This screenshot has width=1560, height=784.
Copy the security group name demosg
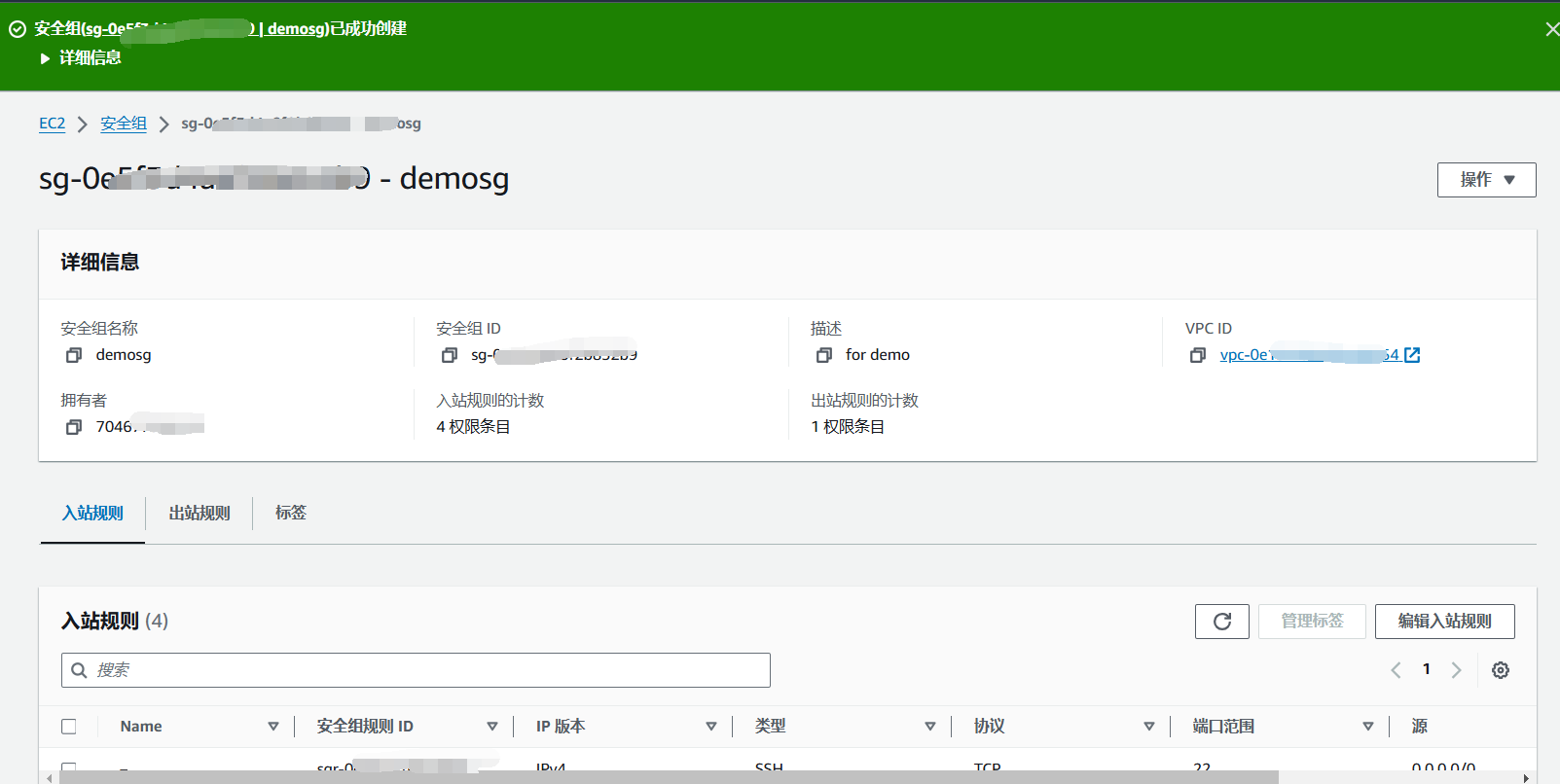tap(74, 355)
